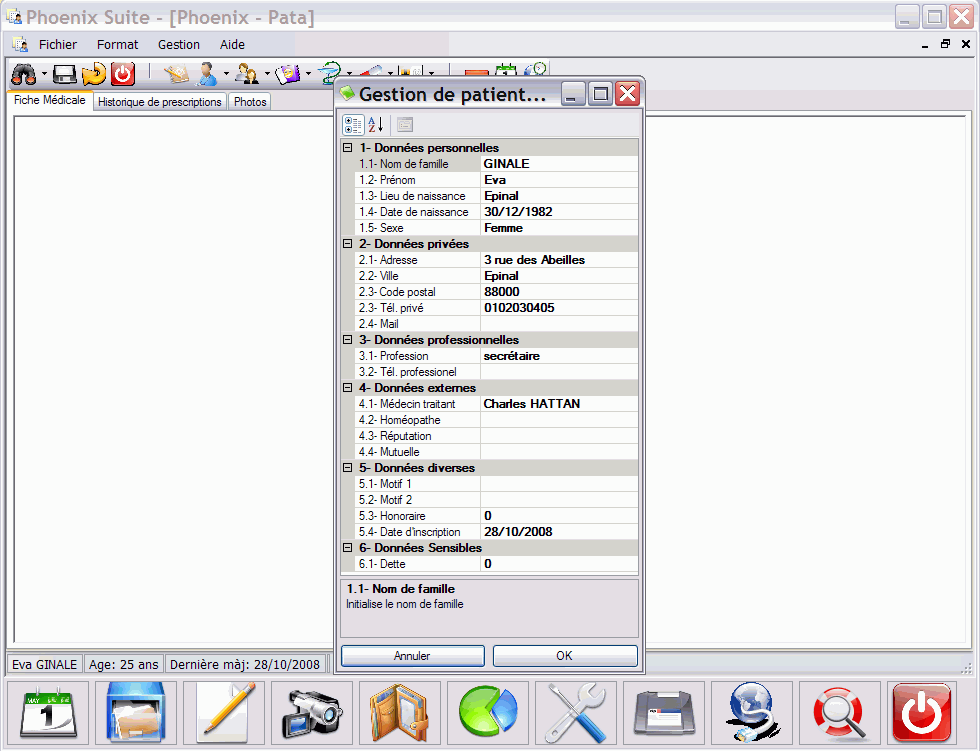Image resolution: width=980 pixels, height=751 pixels.
Task: Open the globe network launcher icon
Action: (x=752, y=713)
